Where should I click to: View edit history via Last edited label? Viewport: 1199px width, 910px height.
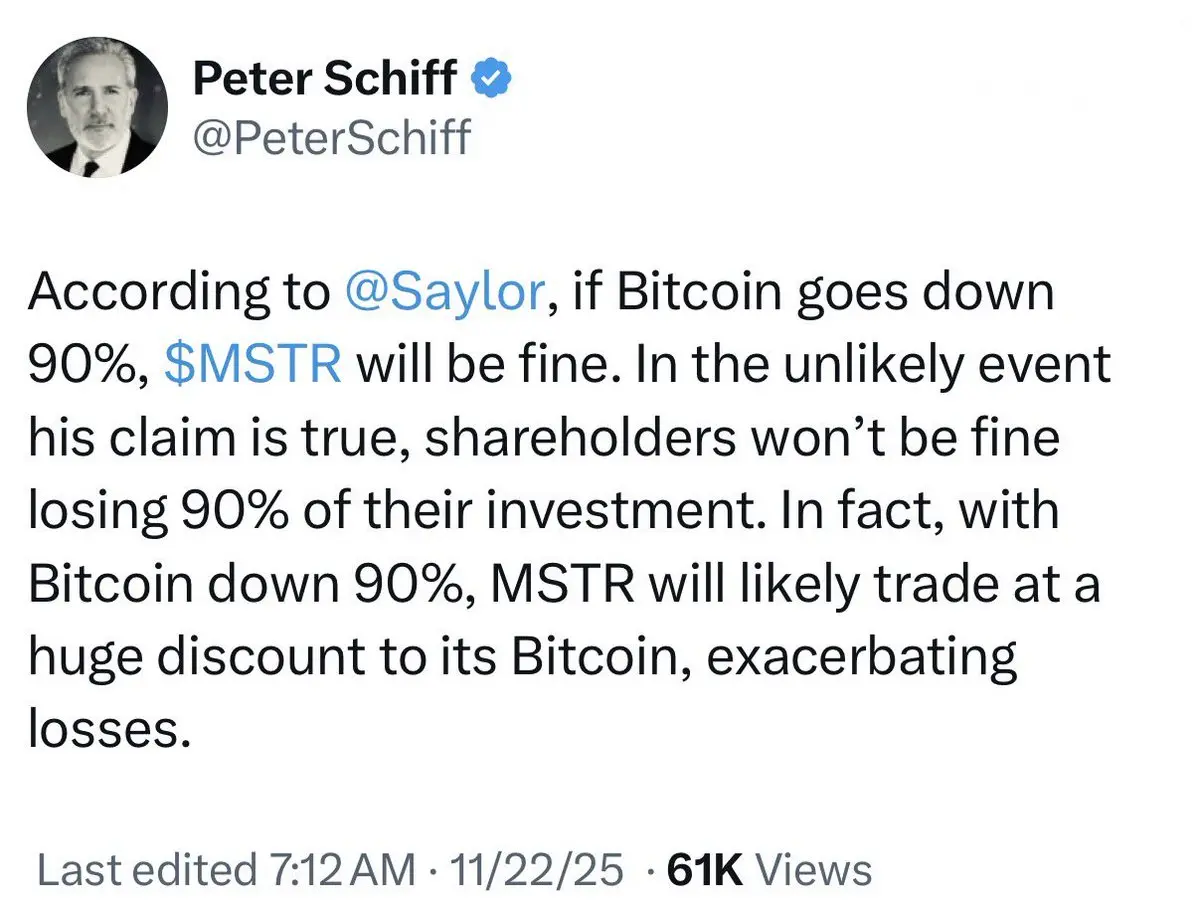147,869
